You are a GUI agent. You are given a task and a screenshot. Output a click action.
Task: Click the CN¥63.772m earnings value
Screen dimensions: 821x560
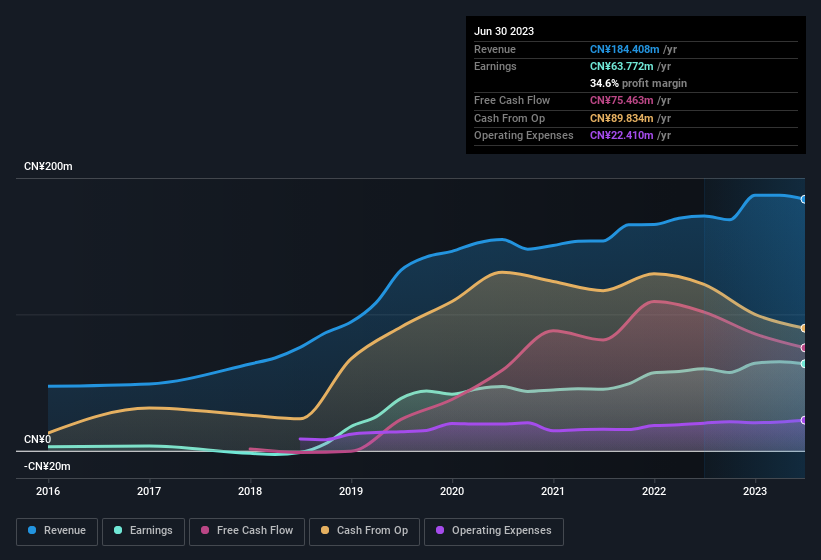[x=622, y=66]
